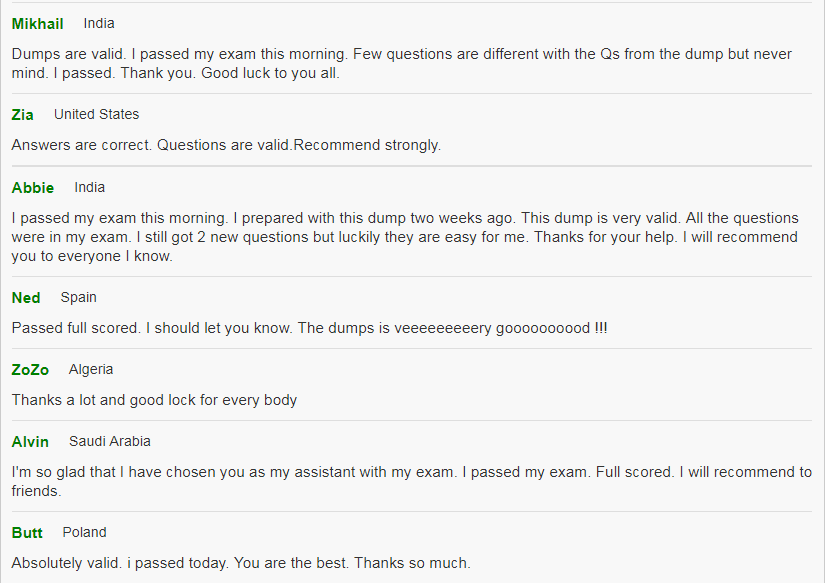Click the reviewer name ZoZo
The image size is (826, 583).
coord(30,370)
